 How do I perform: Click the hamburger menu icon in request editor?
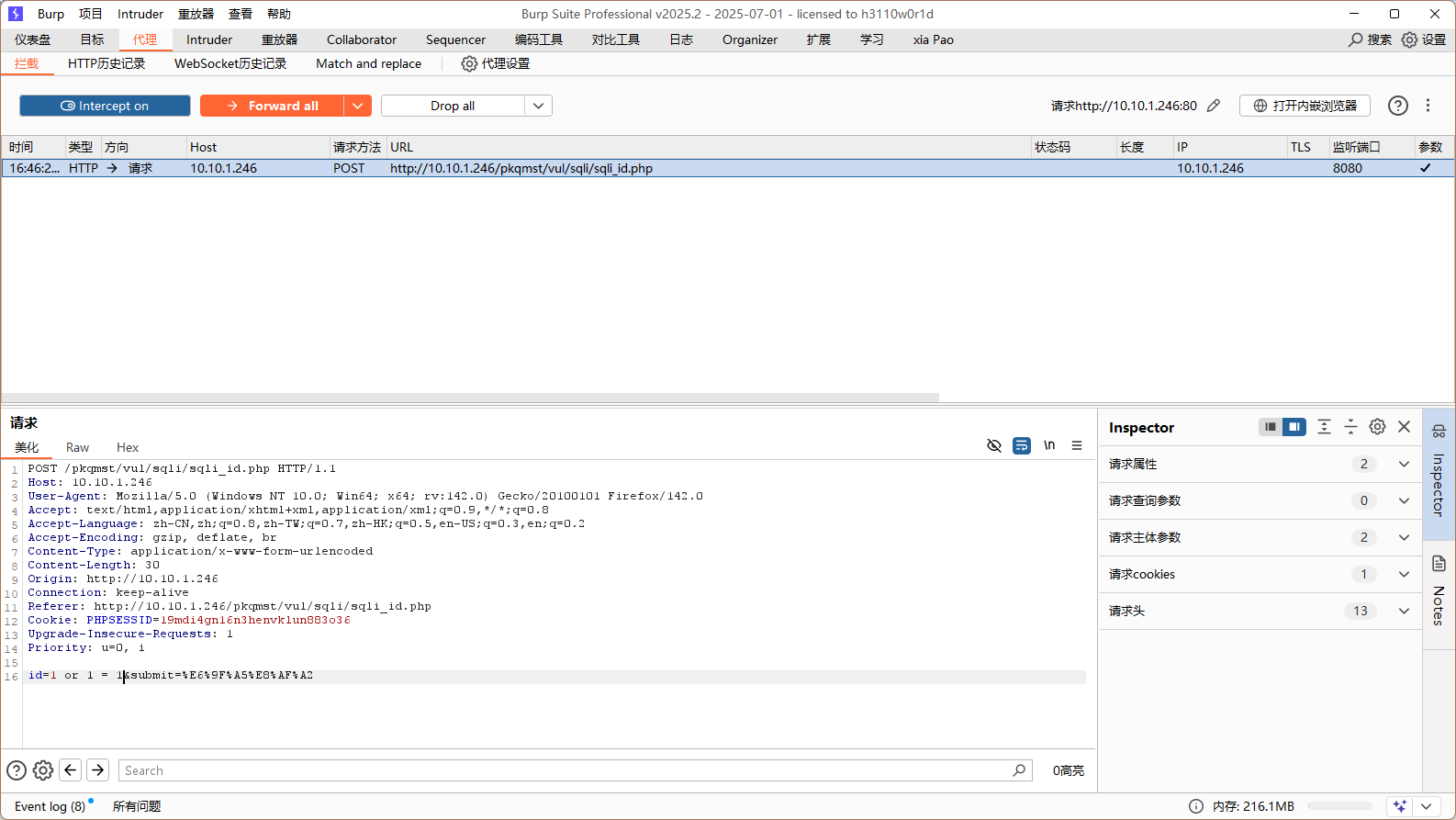[x=1077, y=445]
